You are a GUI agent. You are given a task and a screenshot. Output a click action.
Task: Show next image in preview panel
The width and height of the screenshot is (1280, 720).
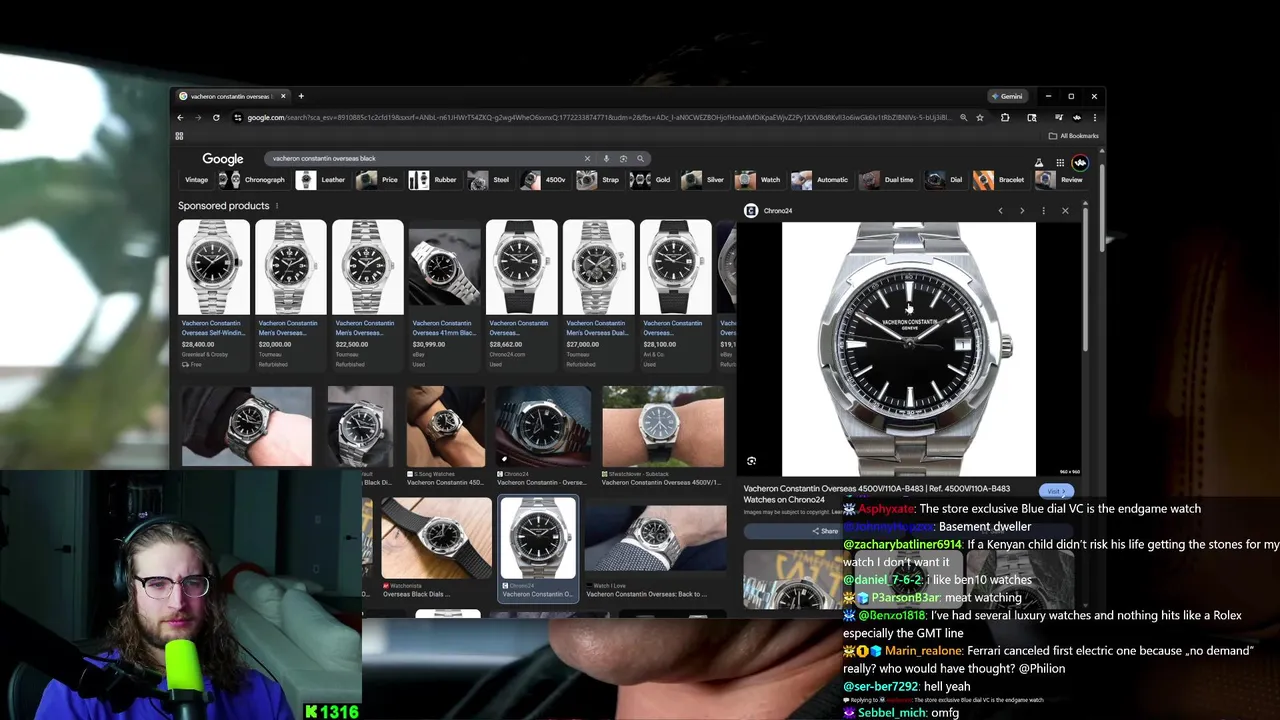pyautogui.click(x=1022, y=211)
